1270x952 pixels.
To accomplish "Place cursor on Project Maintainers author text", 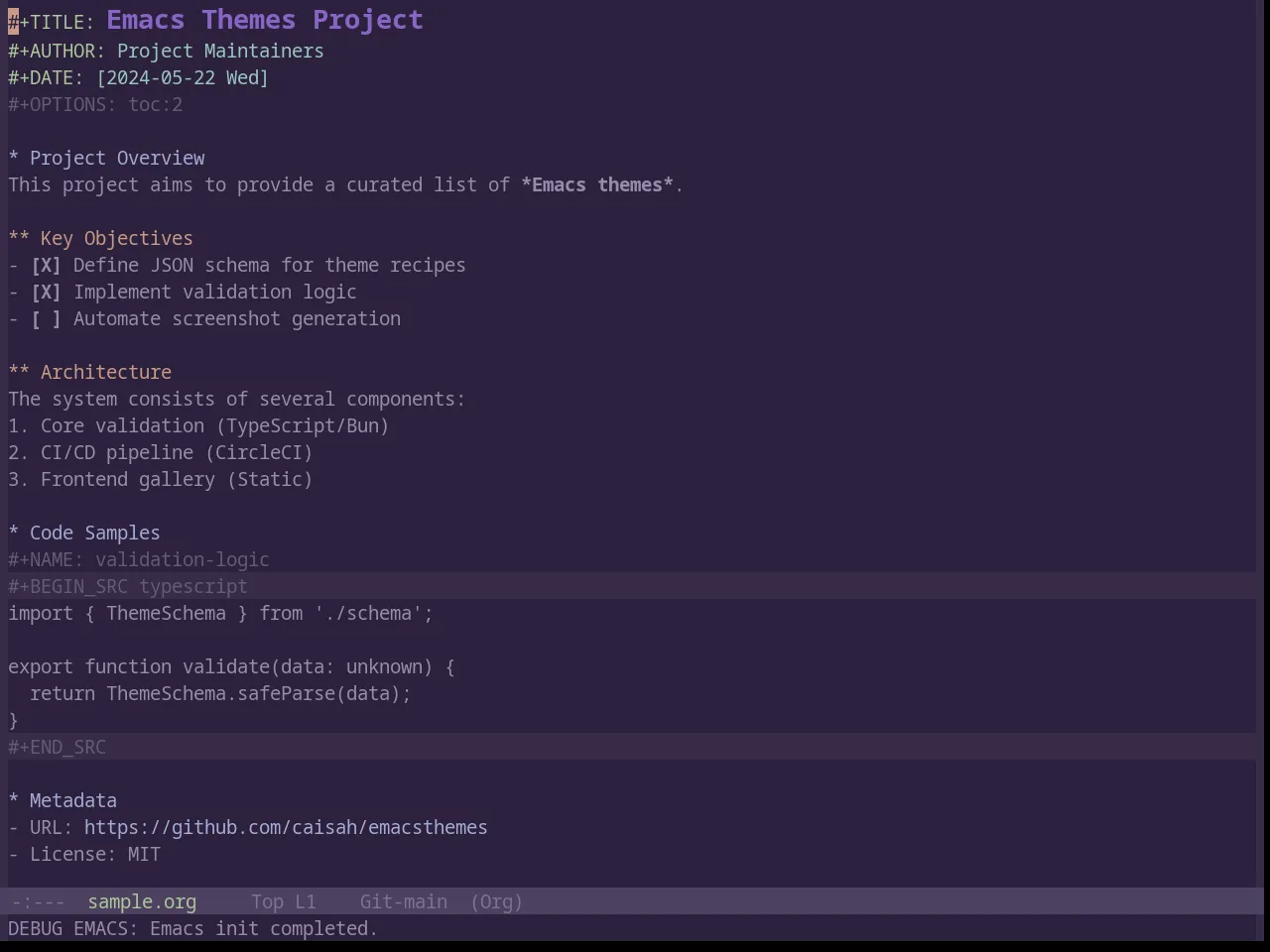I will tap(220, 52).
